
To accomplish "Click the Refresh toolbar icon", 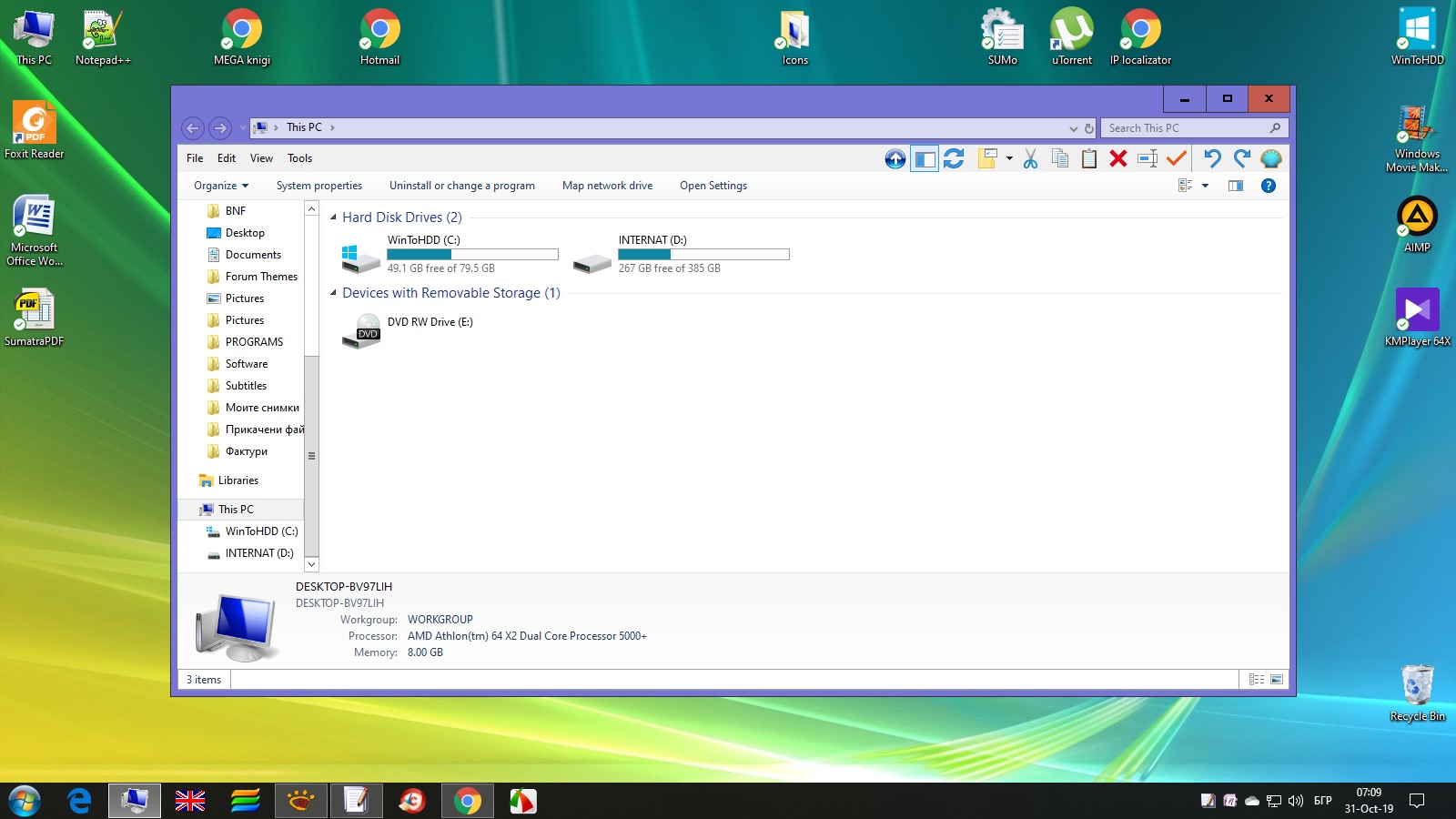I will click(x=954, y=159).
